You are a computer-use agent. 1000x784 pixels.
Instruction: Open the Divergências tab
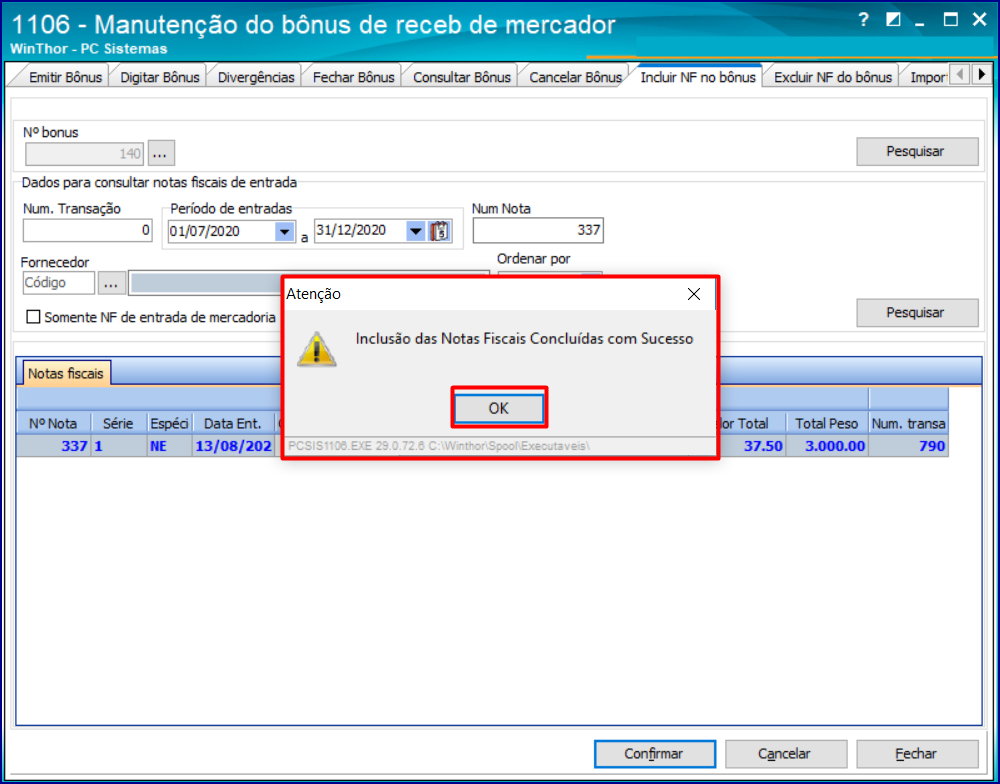click(x=255, y=77)
